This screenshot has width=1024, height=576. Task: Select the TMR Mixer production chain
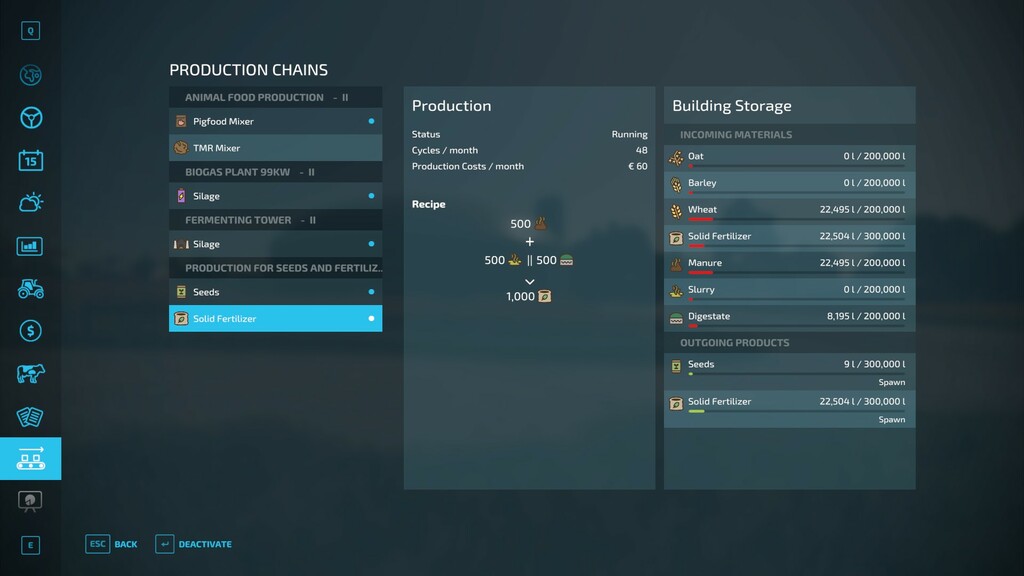[x=276, y=148]
